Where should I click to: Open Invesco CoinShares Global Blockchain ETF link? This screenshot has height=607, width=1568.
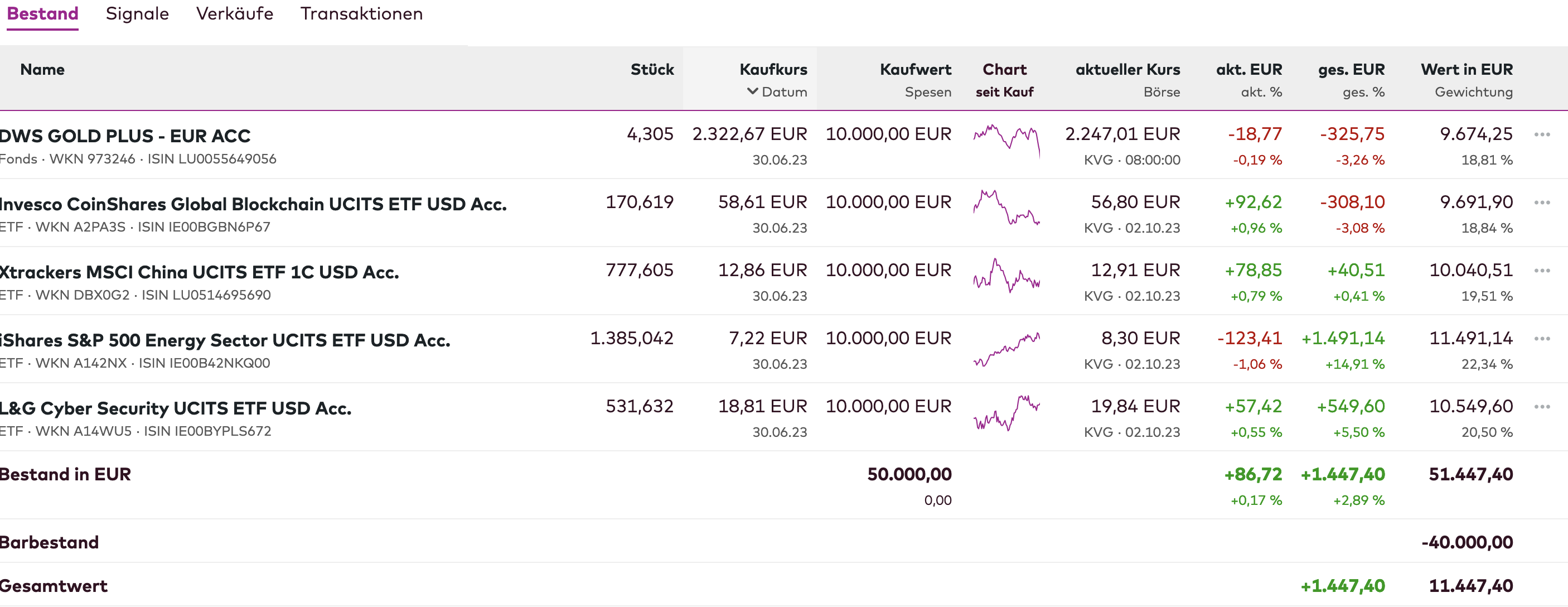pos(253,204)
